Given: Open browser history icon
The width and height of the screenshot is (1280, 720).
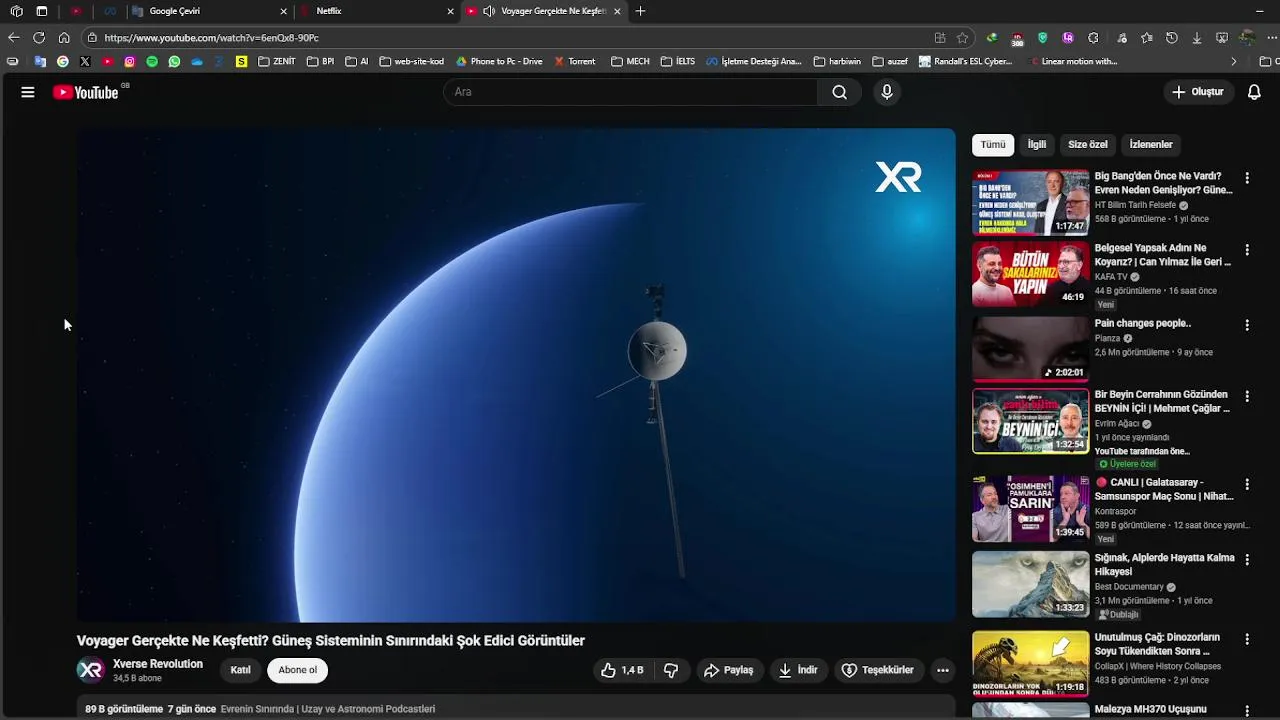Looking at the screenshot, I should pos(1172,37).
